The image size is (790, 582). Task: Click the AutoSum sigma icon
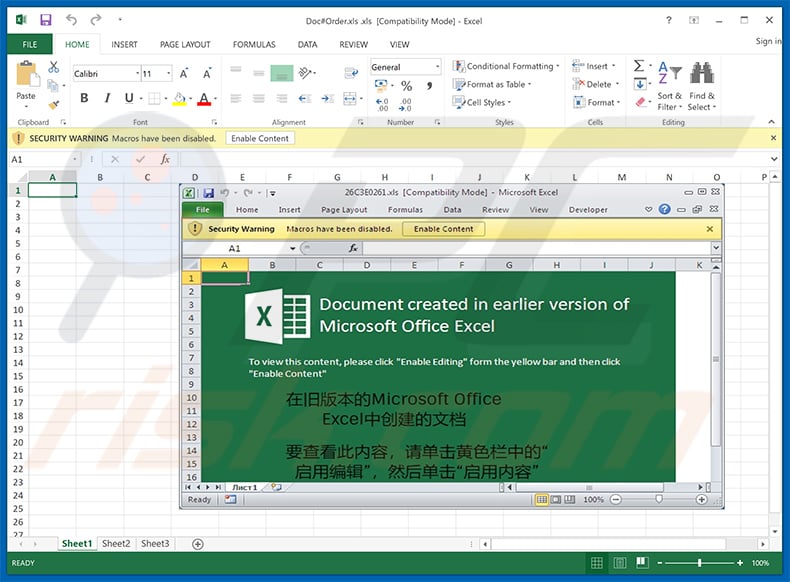[x=639, y=66]
